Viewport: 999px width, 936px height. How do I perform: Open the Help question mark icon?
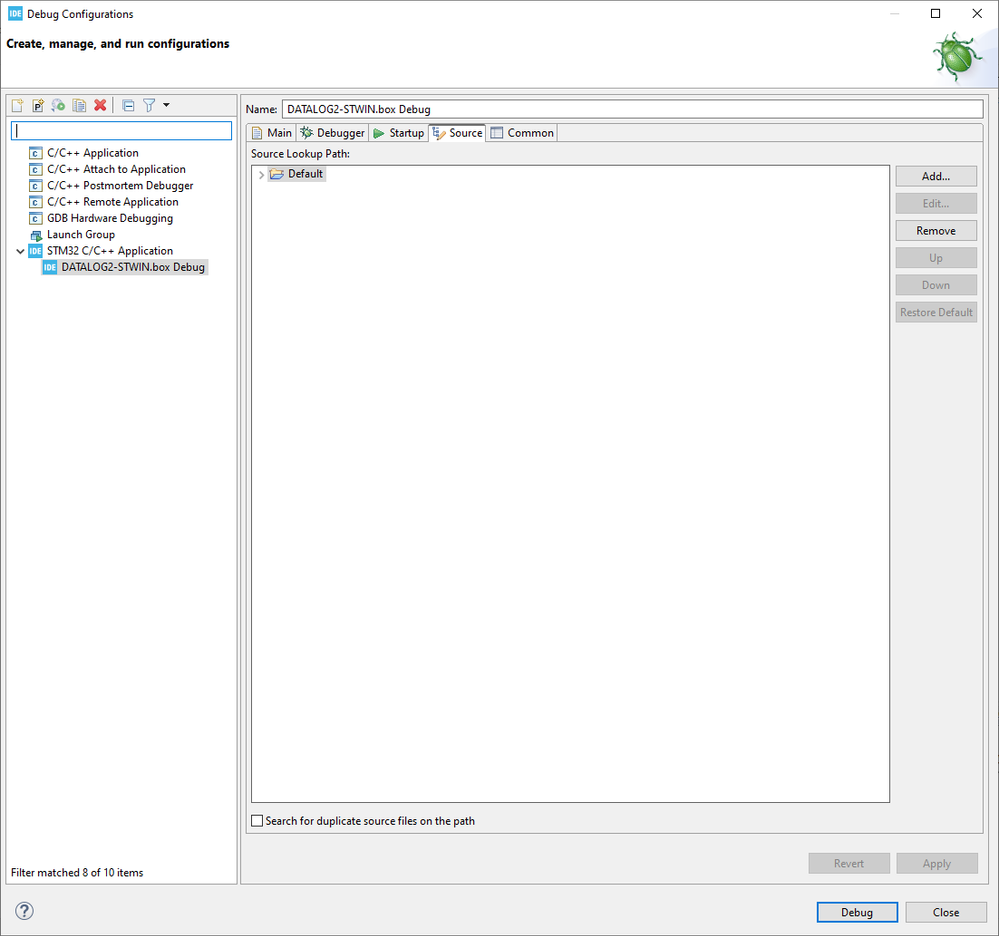click(24, 911)
